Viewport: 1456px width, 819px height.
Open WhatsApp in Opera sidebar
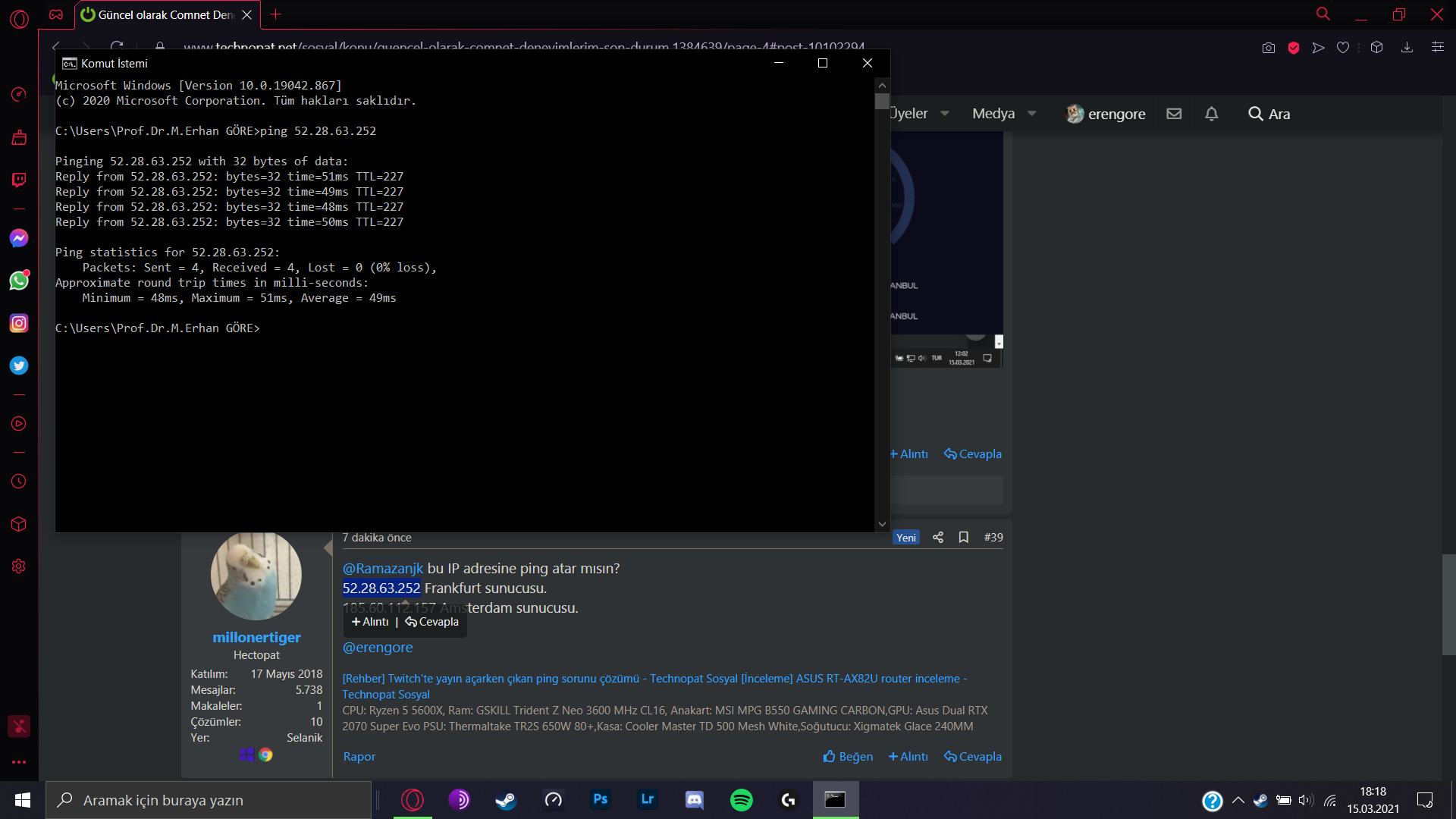pos(19,281)
